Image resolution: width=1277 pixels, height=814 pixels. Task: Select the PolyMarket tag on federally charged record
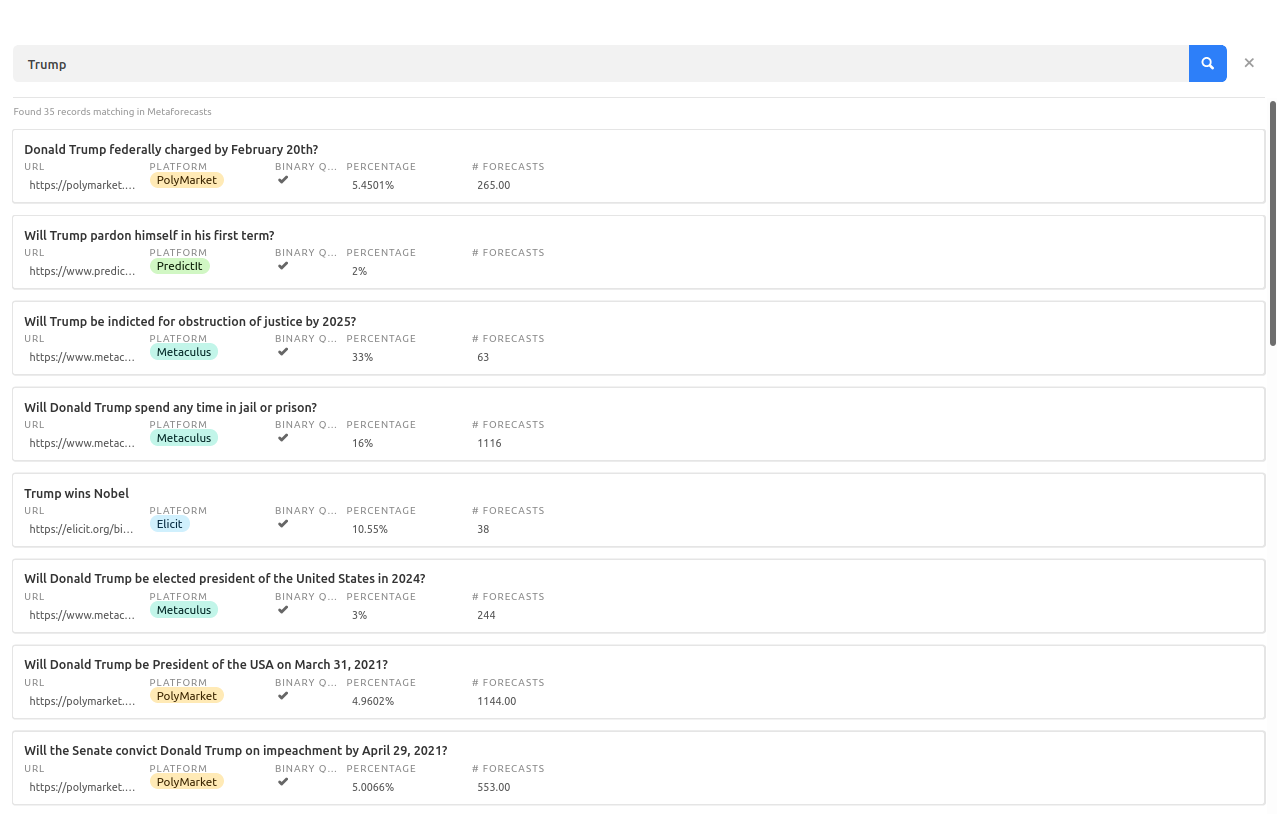(187, 180)
